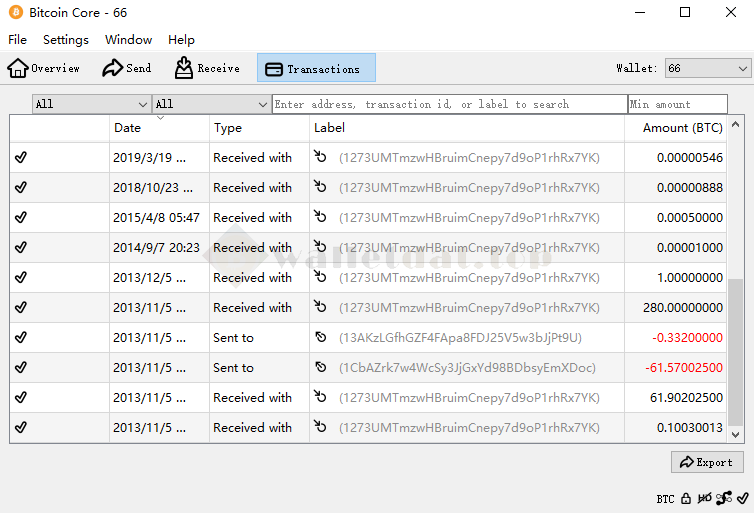Screen dimensions: 754x513
Task: Click the wallet encryption lock icon
Action: 686,498
